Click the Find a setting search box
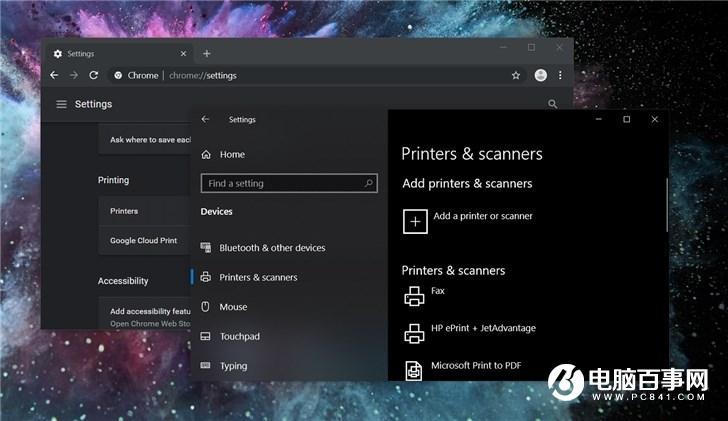 [x=289, y=183]
